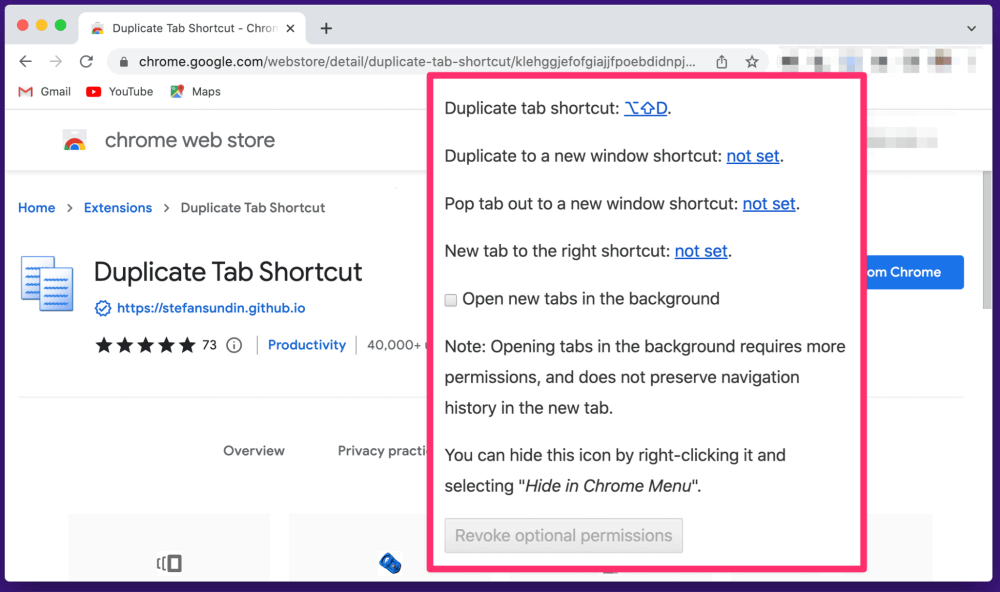Click the 73 ratings count
1000x592 pixels.
pyautogui.click(x=209, y=345)
